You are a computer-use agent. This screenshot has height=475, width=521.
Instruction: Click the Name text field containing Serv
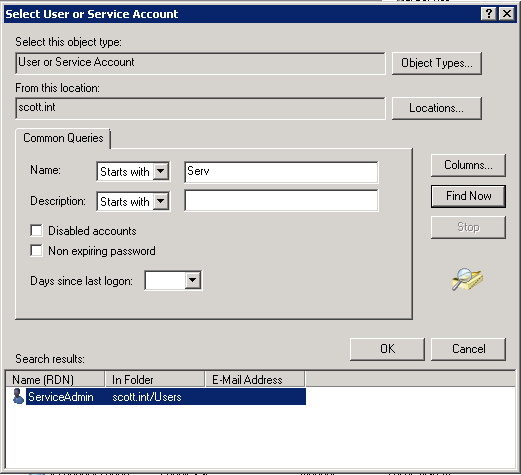(281, 172)
